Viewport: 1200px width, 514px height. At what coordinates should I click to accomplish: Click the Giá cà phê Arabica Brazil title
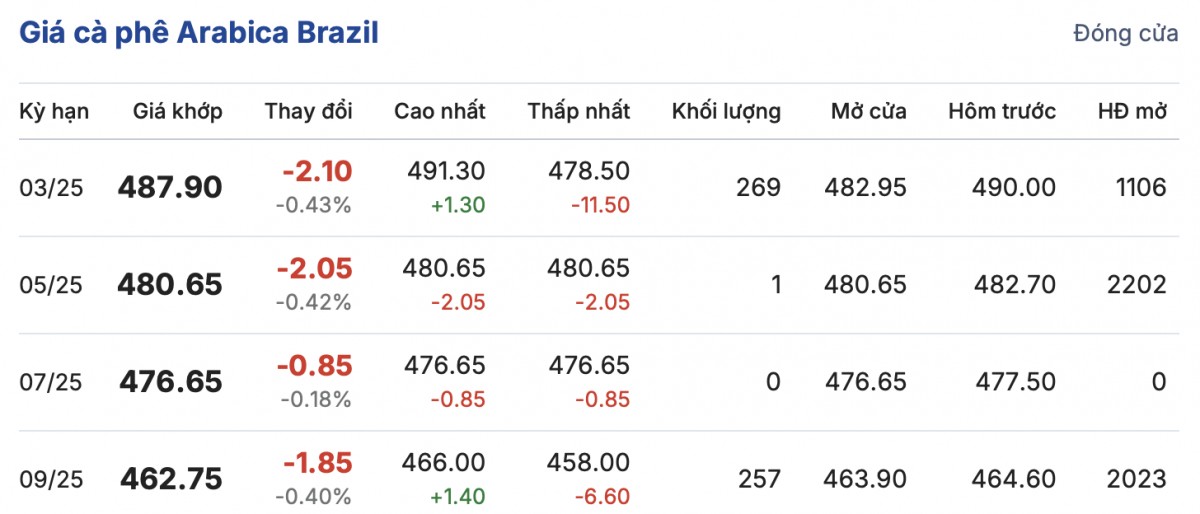click(x=199, y=33)
